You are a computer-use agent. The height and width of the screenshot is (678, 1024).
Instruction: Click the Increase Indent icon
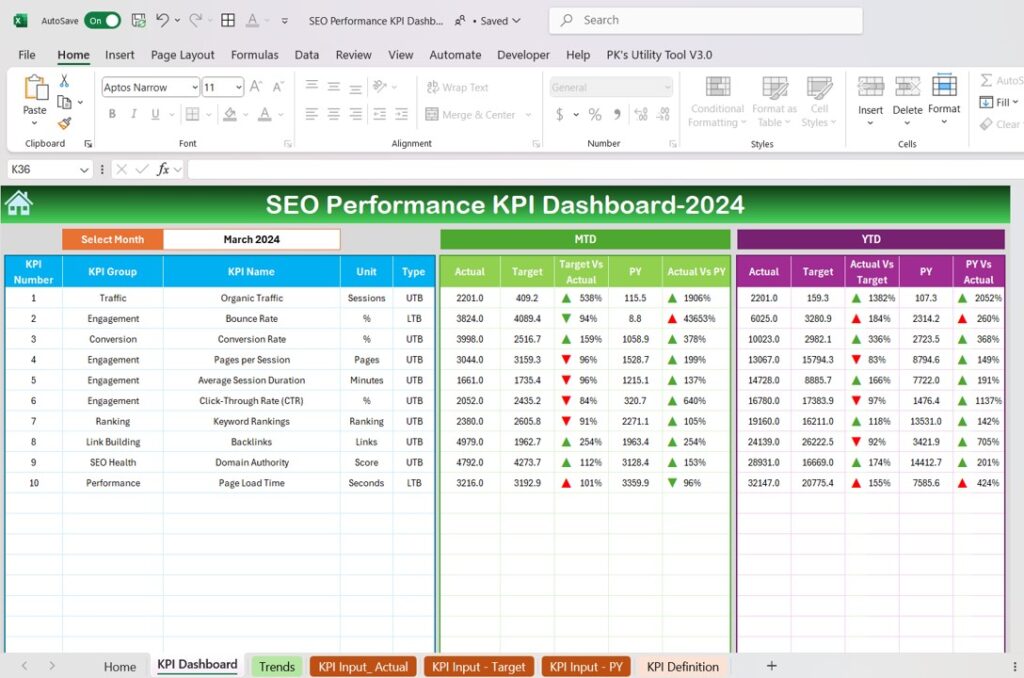402,114
